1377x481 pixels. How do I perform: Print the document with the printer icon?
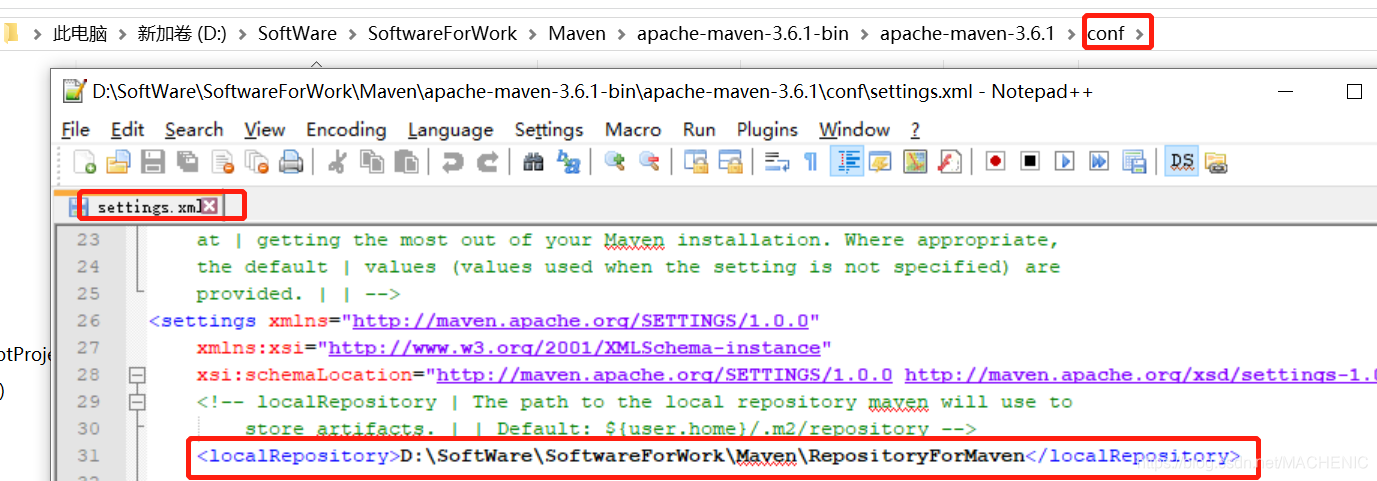[291, 162]
